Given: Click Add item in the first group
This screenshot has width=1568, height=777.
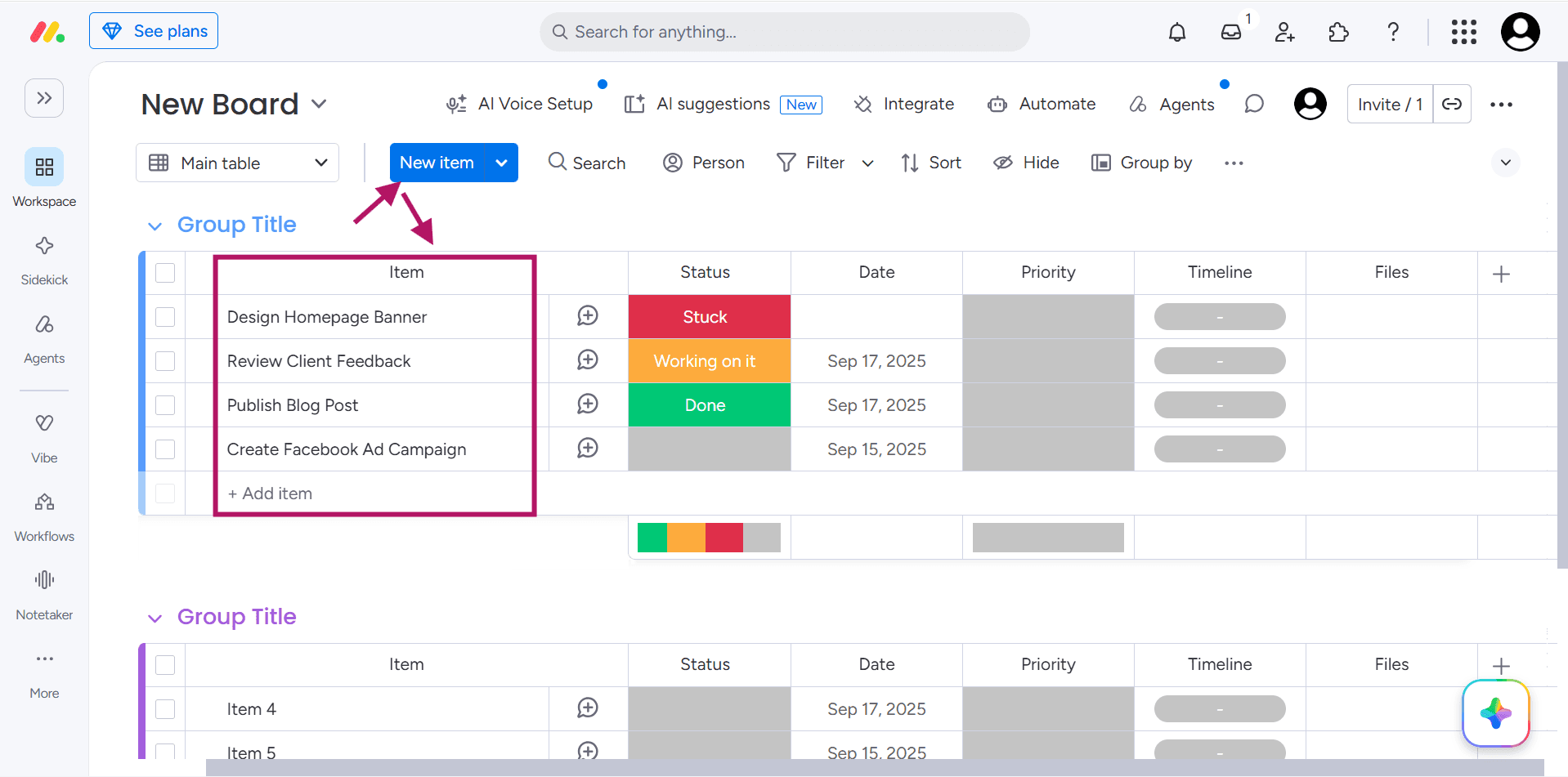Looking at the screenshot, I should click(x=270, y=493).
